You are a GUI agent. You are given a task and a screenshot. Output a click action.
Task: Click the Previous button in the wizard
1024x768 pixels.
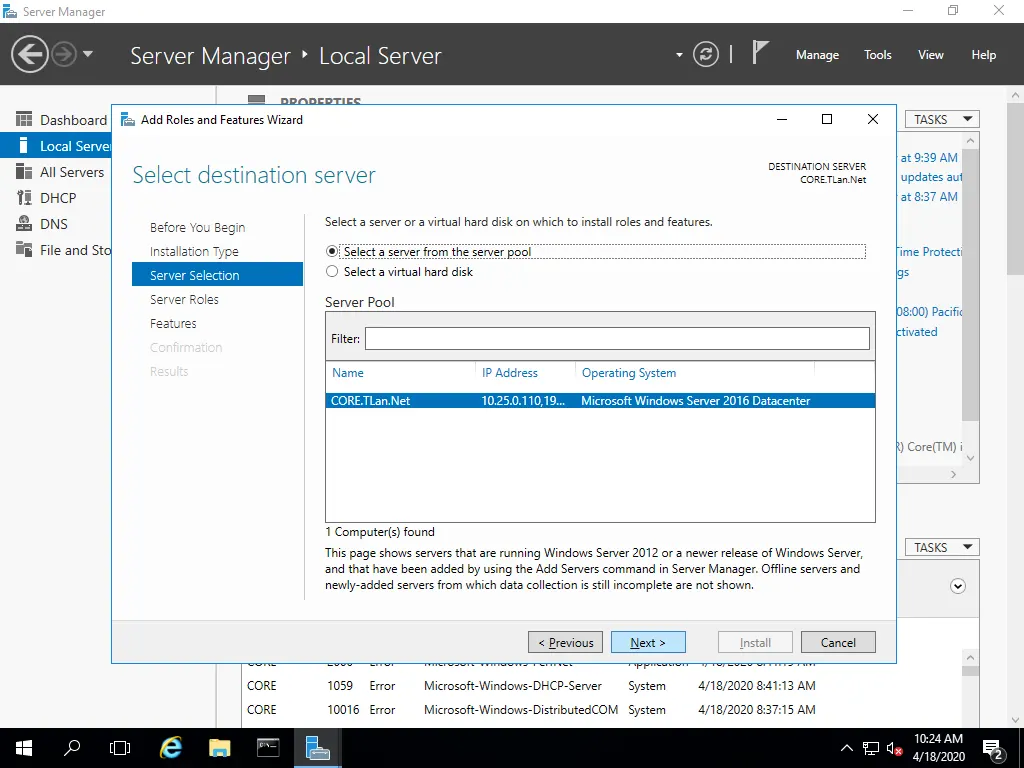tap(566, 642)
